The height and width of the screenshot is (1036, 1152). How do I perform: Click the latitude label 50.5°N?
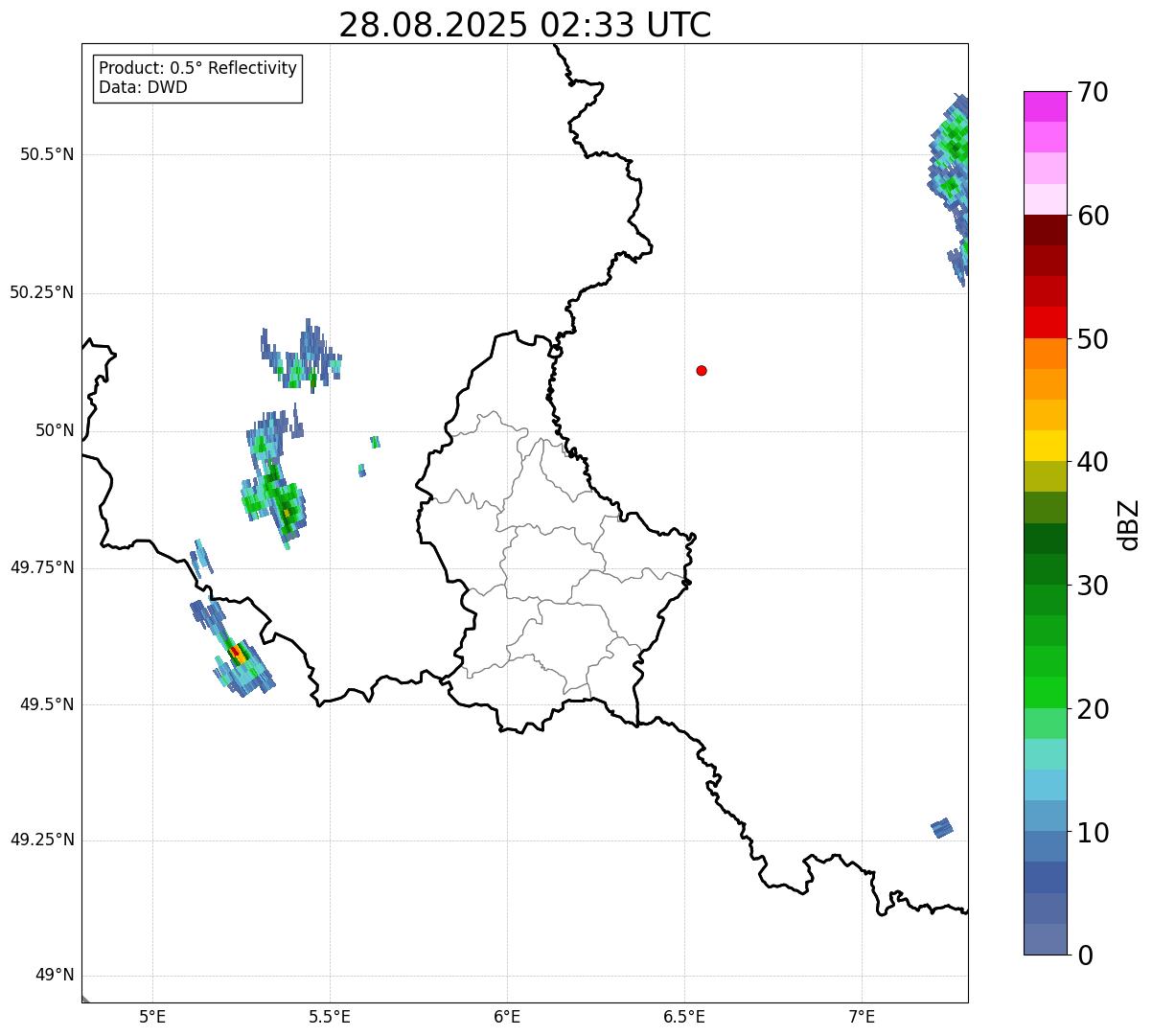(x=47, y=154)
